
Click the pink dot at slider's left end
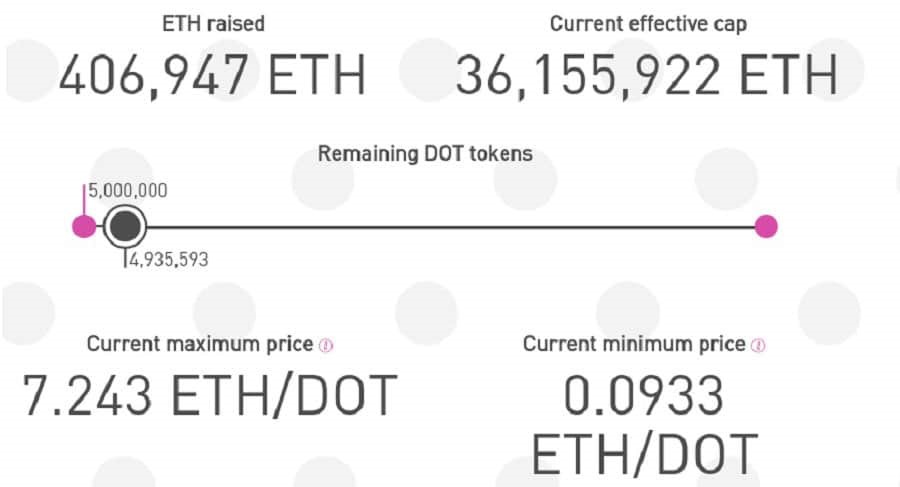point(85,226)
